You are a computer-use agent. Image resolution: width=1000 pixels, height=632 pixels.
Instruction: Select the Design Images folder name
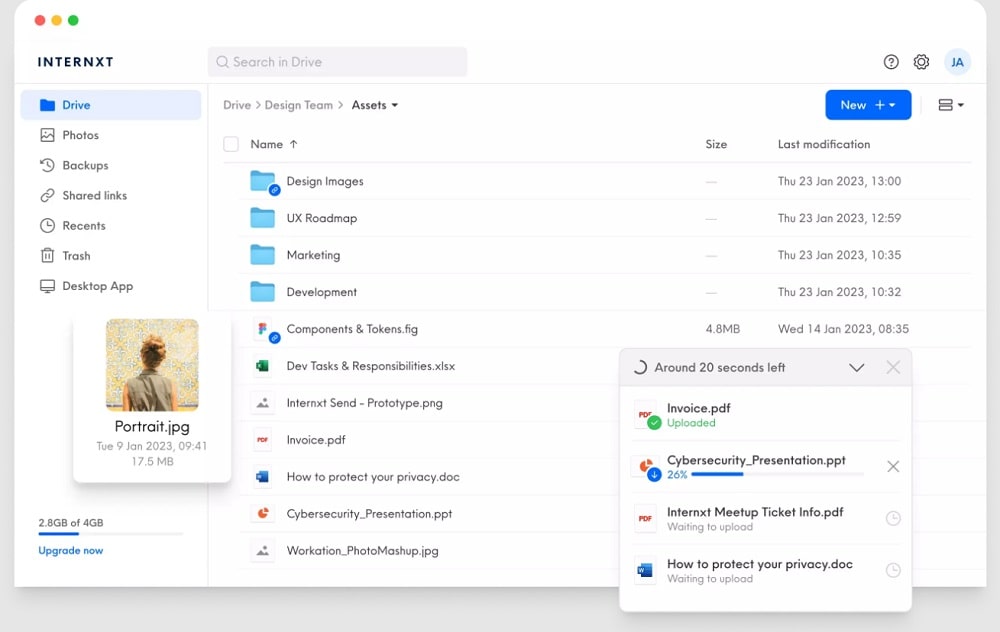[325, 182]
